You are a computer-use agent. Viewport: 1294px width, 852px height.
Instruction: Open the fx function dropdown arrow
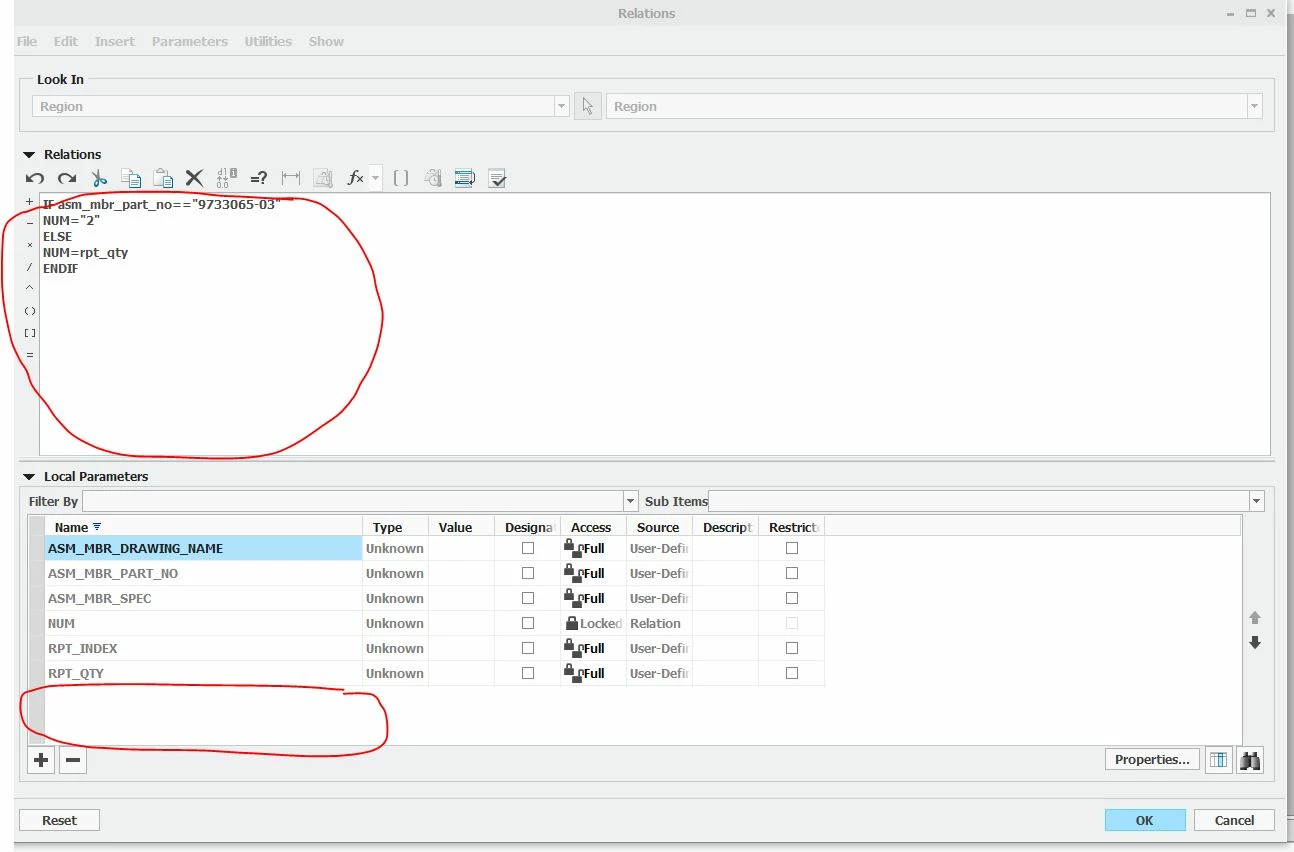(x=375, y=178)
